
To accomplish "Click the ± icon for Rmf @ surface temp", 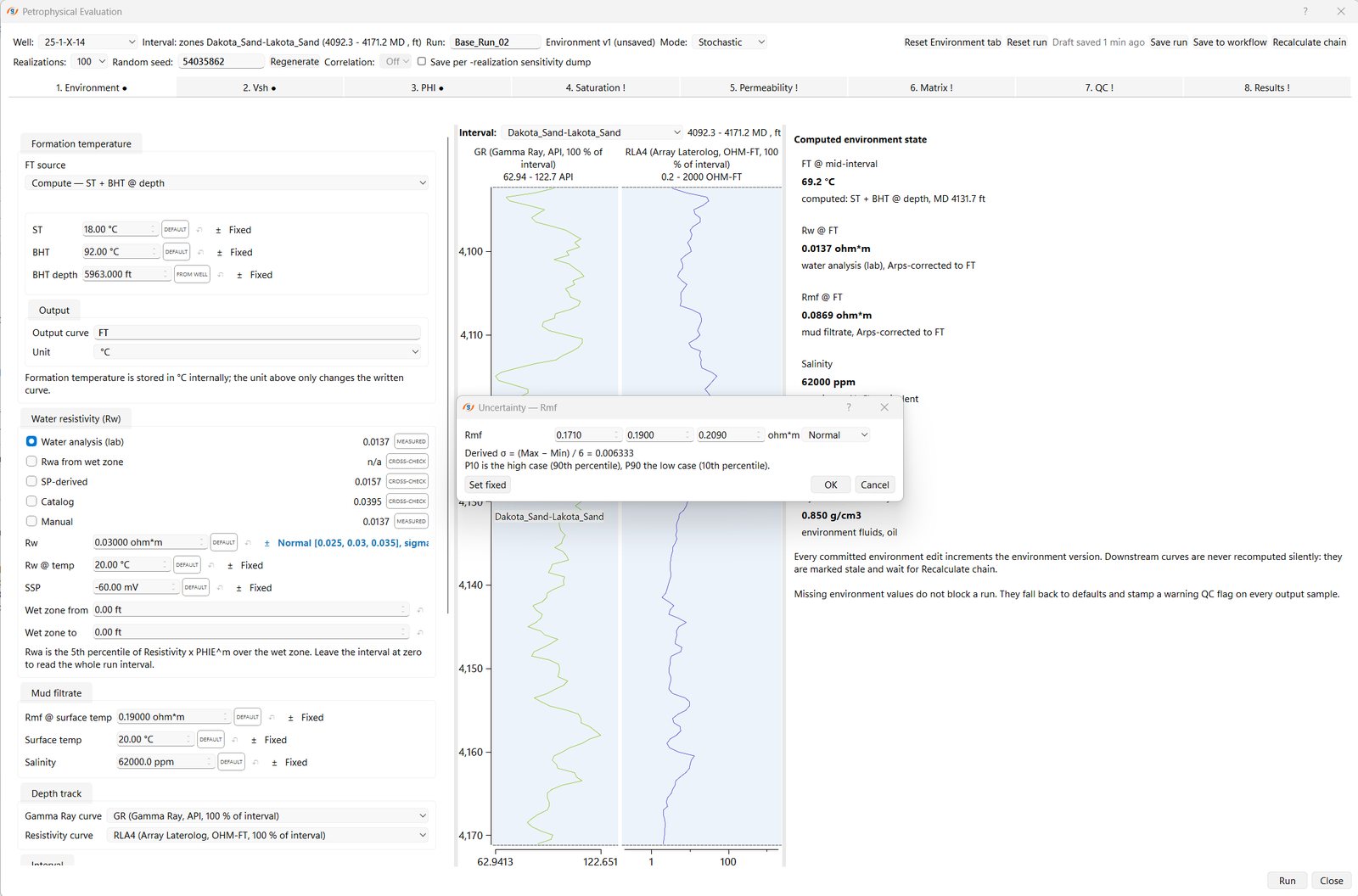I will 290,718.
